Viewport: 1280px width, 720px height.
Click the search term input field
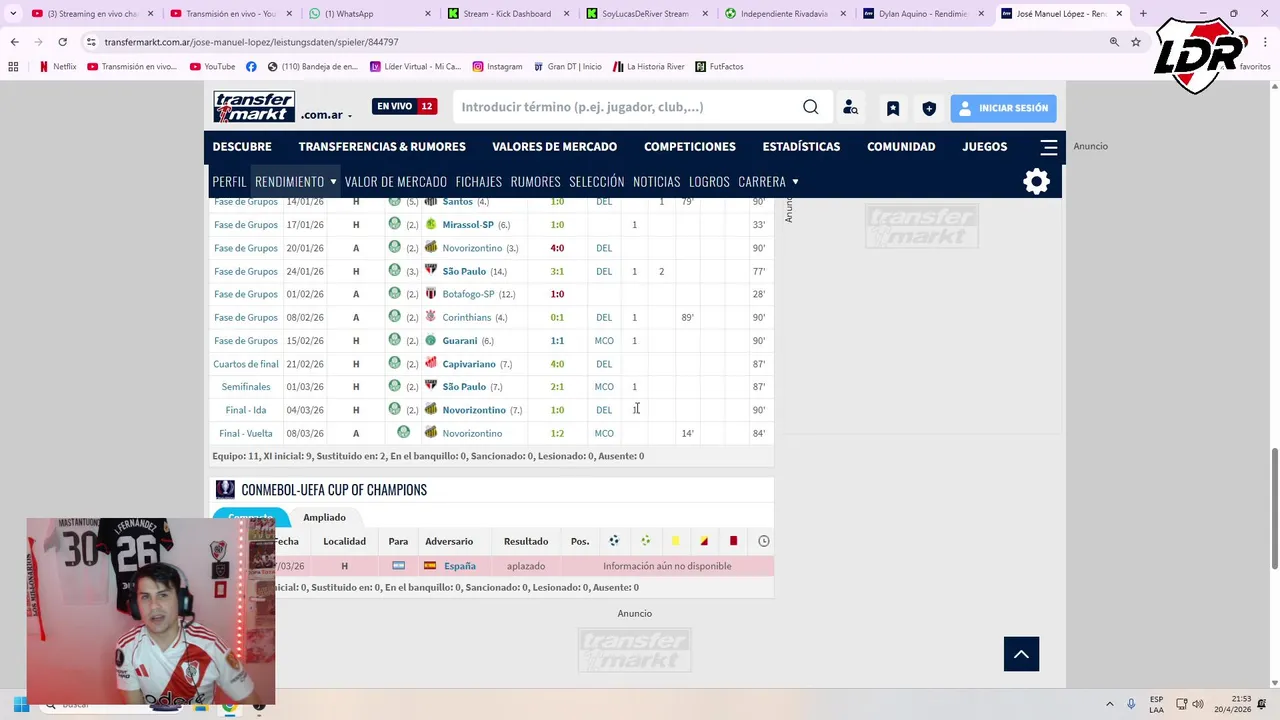(x=628, y=107)
